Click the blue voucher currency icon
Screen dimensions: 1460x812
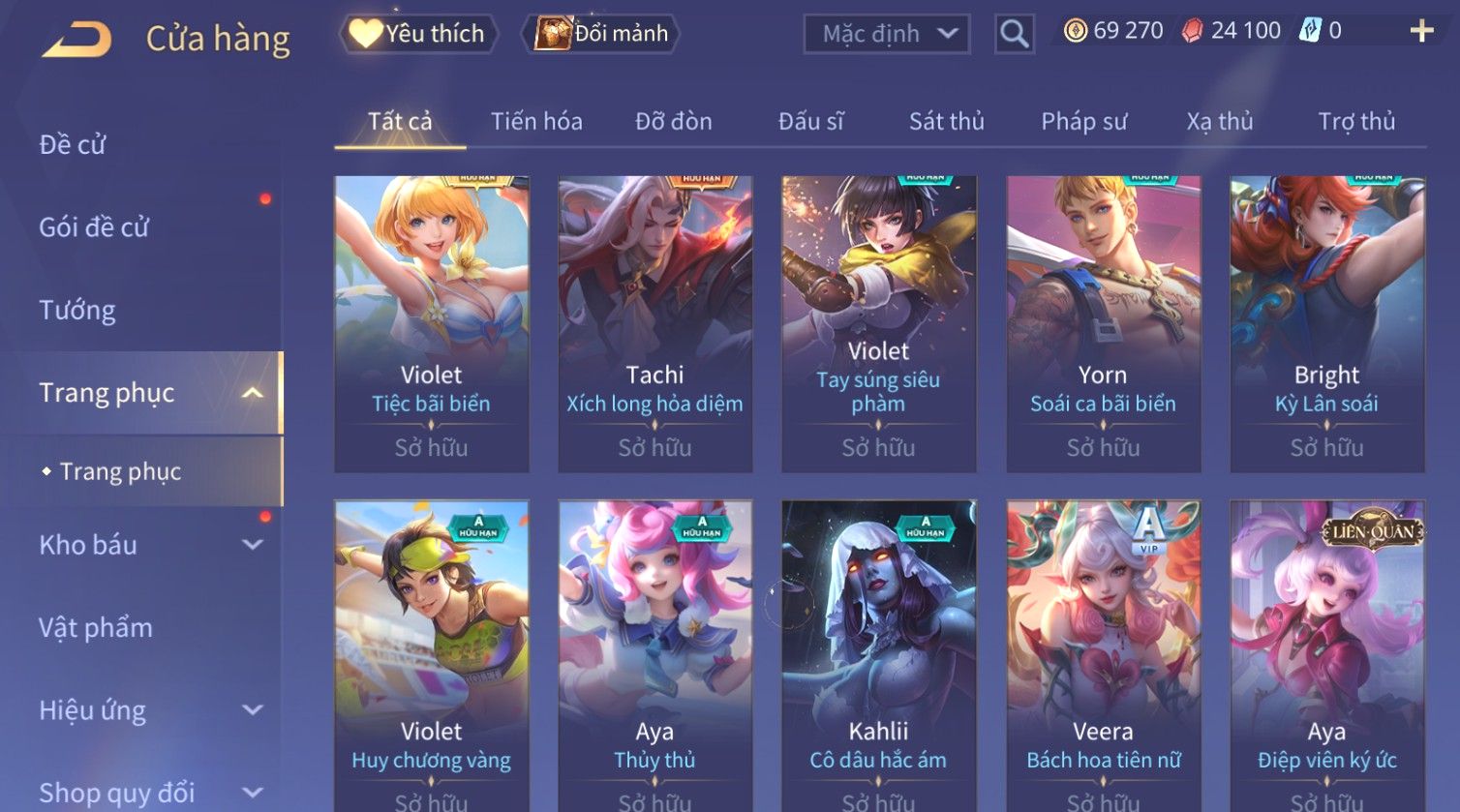[1310, 31]
